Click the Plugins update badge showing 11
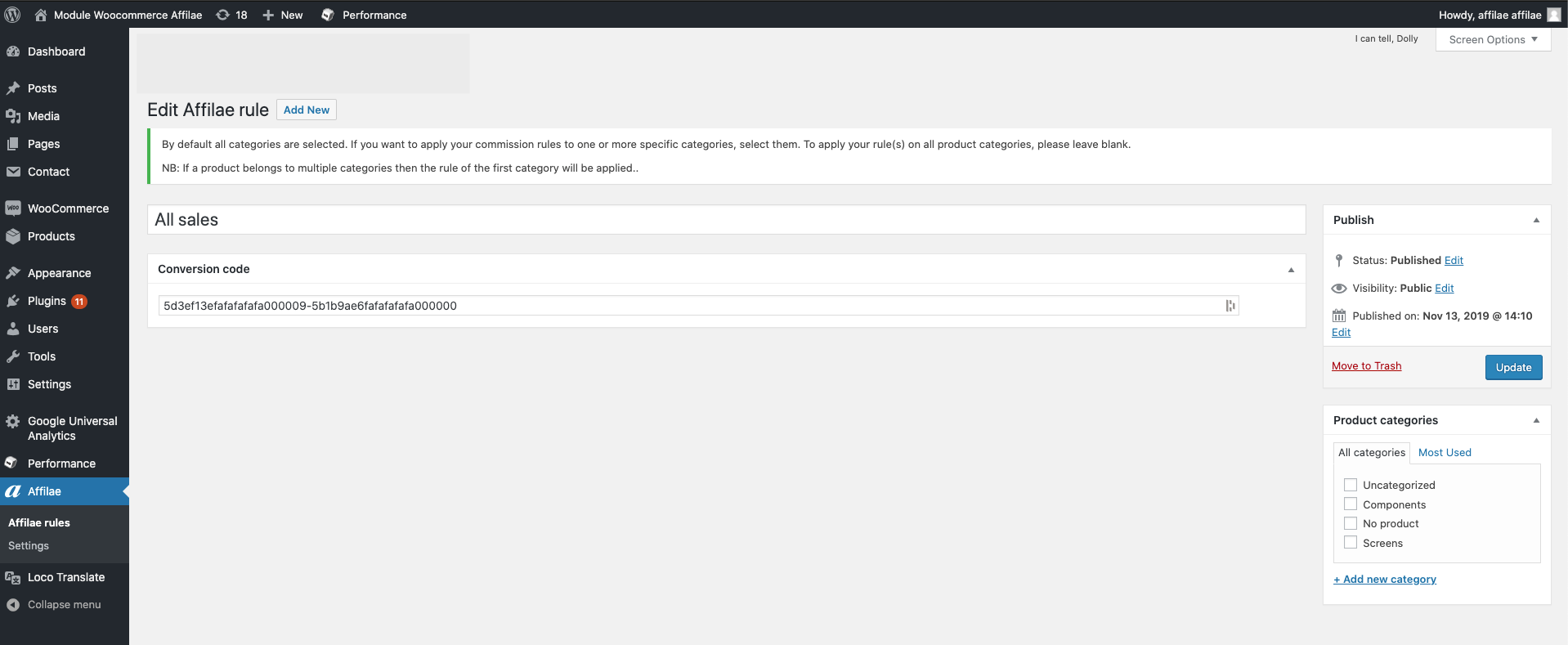Image resolution: width=1568 pixels, height=645 pixels. (79, 302)
